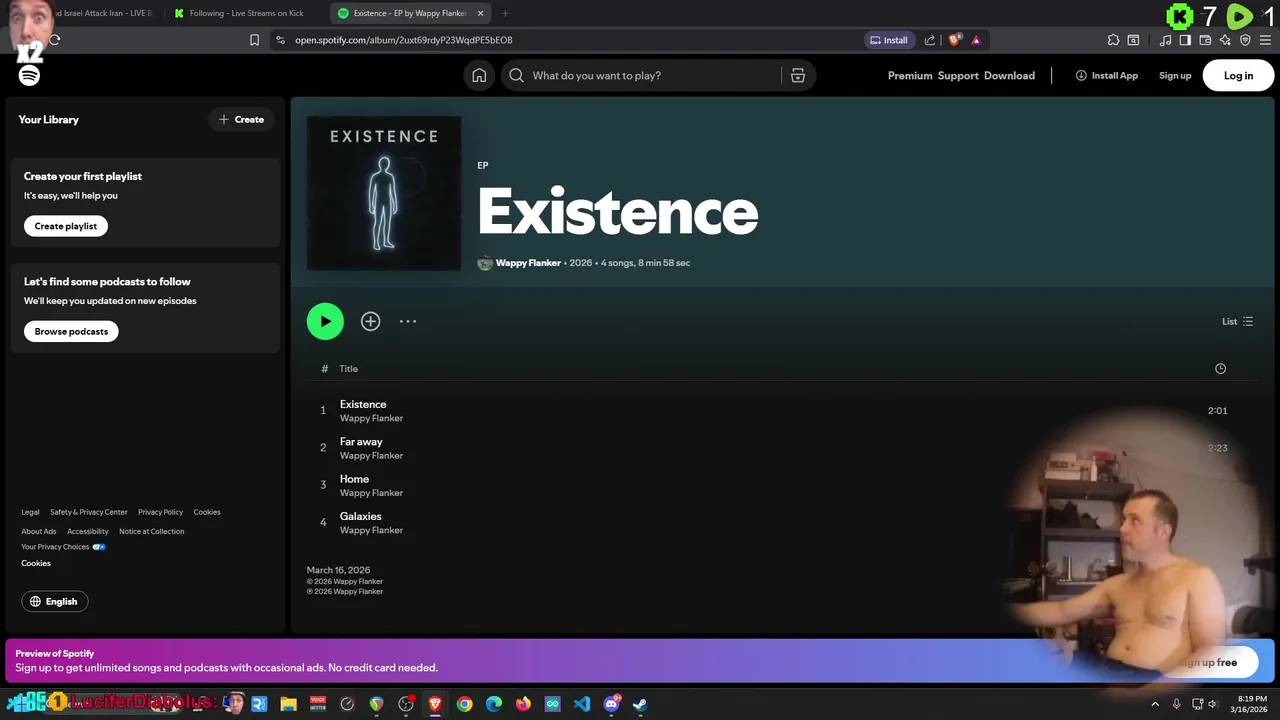This screenshot has height=720, width=1280.
Task: Toggle the browser sidebar panel
Action: tap(1185, 40)
